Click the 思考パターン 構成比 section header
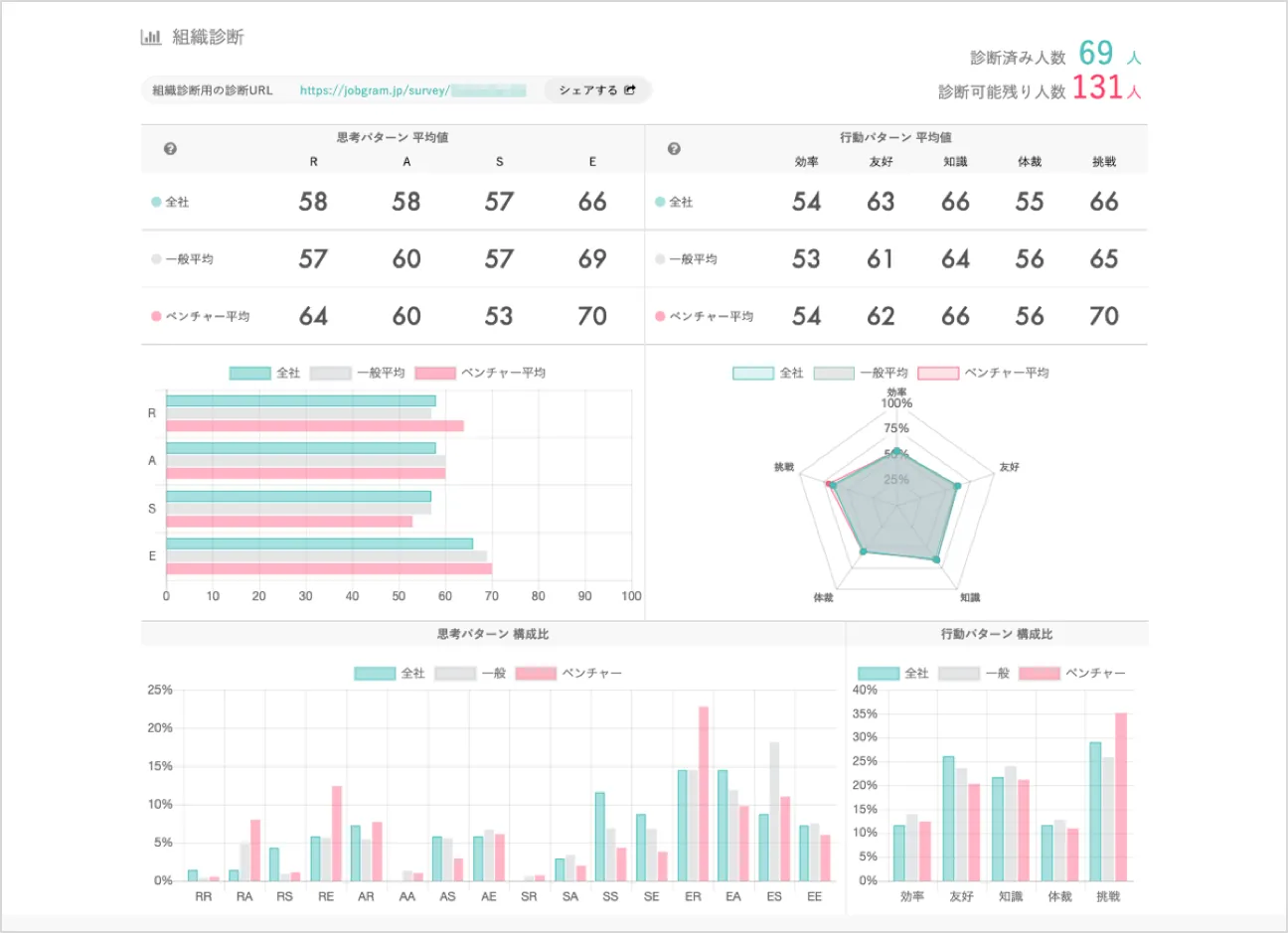The width and height of the screenshot is (1288, 933). (x=493, y=634)
